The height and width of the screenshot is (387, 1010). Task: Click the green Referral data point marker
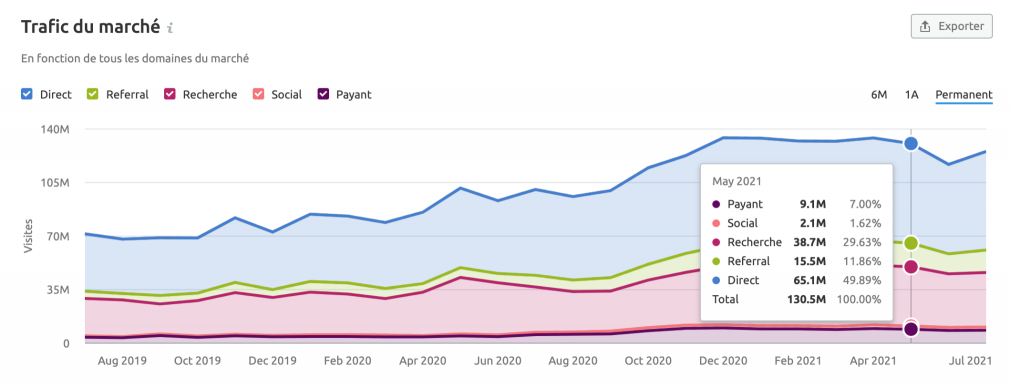[911, 243]
